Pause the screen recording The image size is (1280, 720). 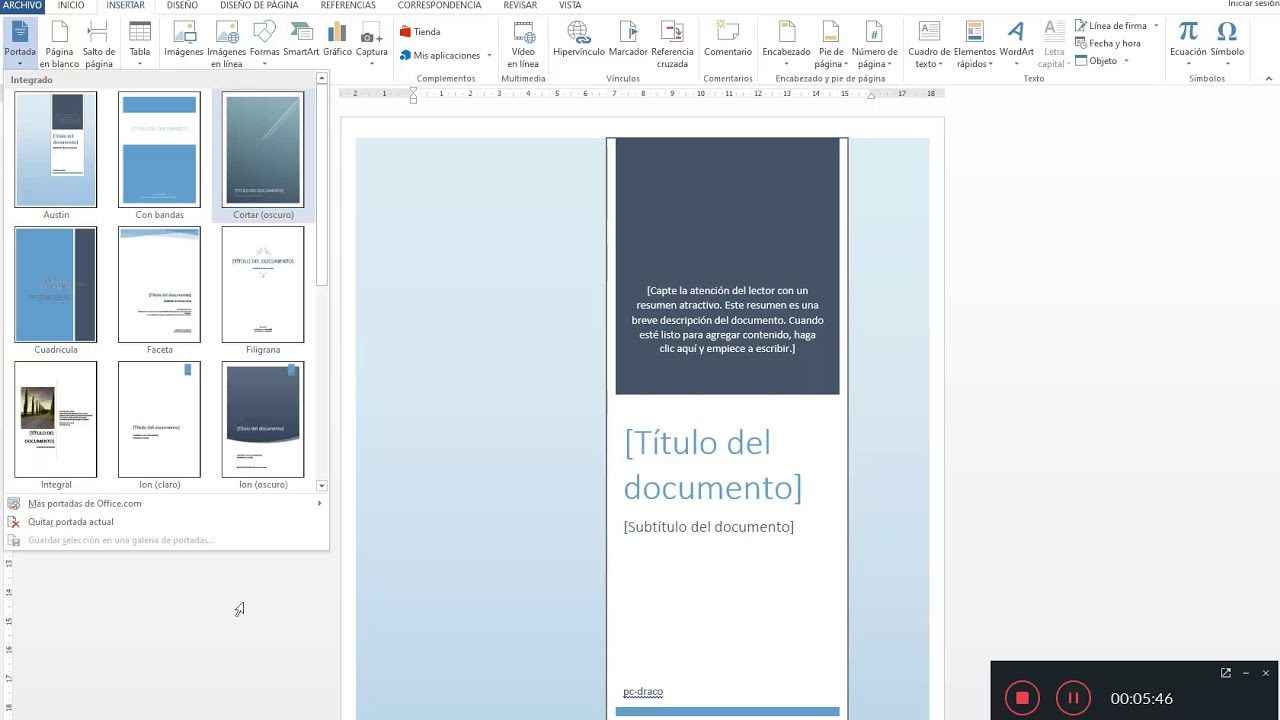pyautogui.click(x=1073, y=698)
